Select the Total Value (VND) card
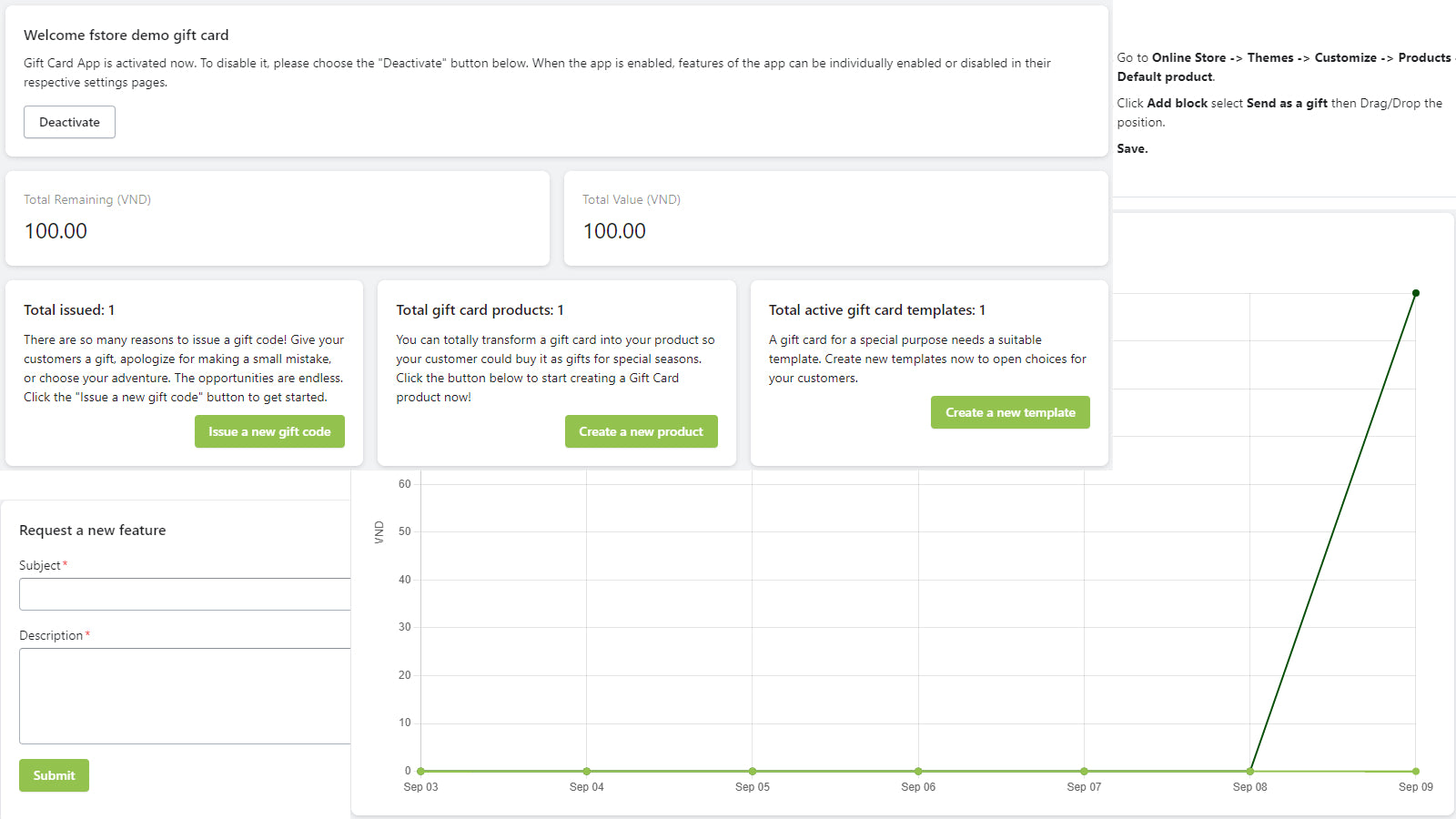This screenshot has width=1456, height=819. tap(835, 218)
